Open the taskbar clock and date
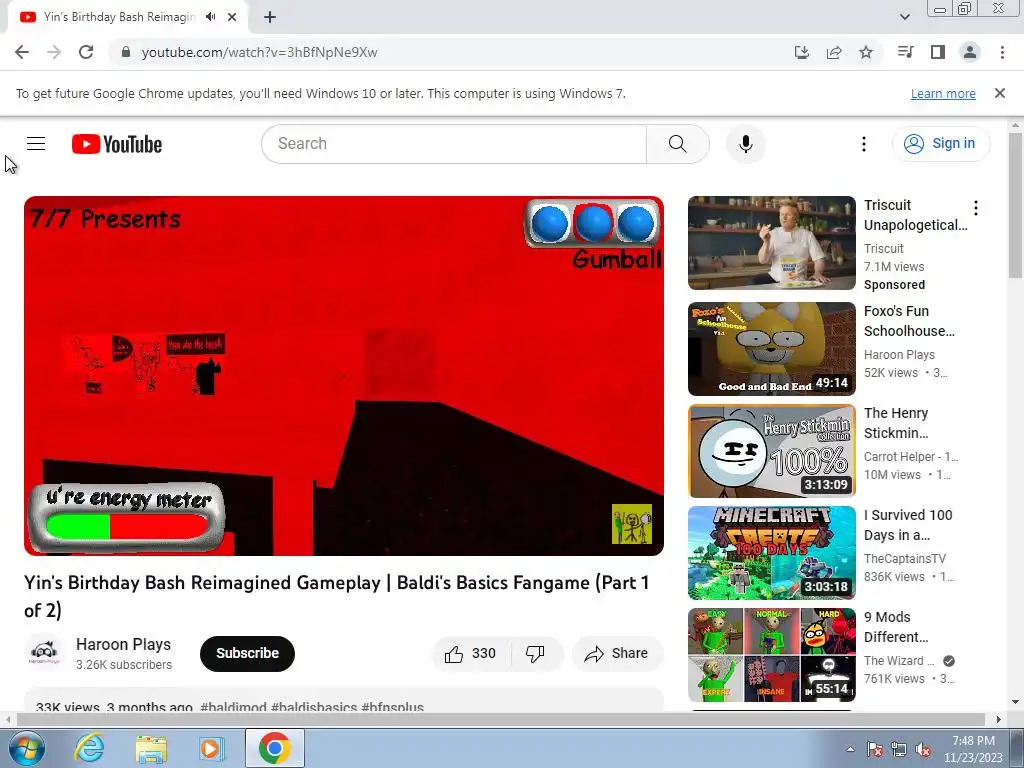Image resolution: width=1024 pixels, height=768 pixels. tap(973, 749)
